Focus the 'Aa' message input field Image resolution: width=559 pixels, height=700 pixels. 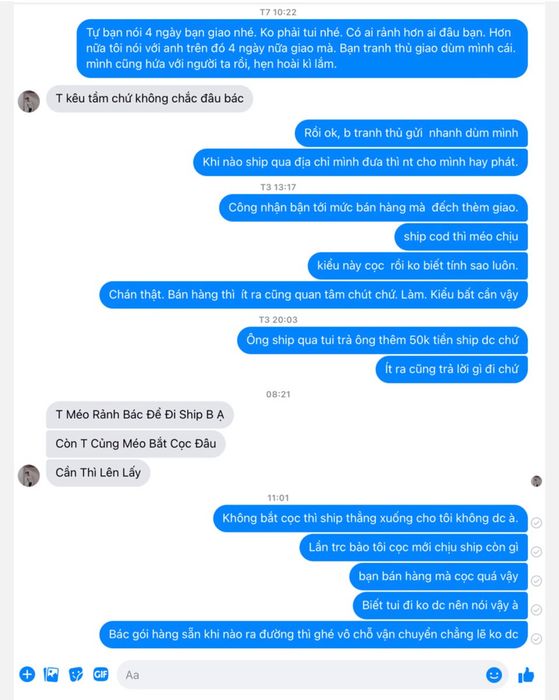tap(313, 675)
